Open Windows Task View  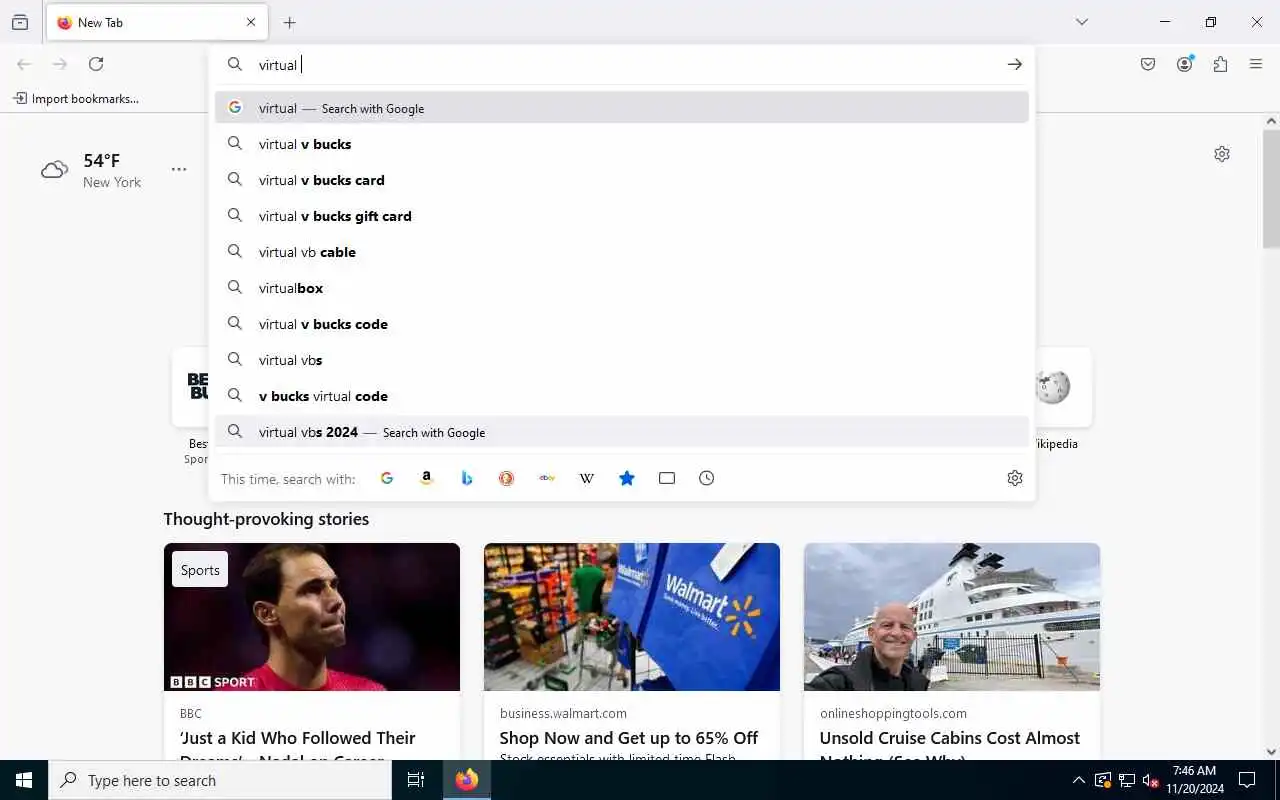[416, 780]
